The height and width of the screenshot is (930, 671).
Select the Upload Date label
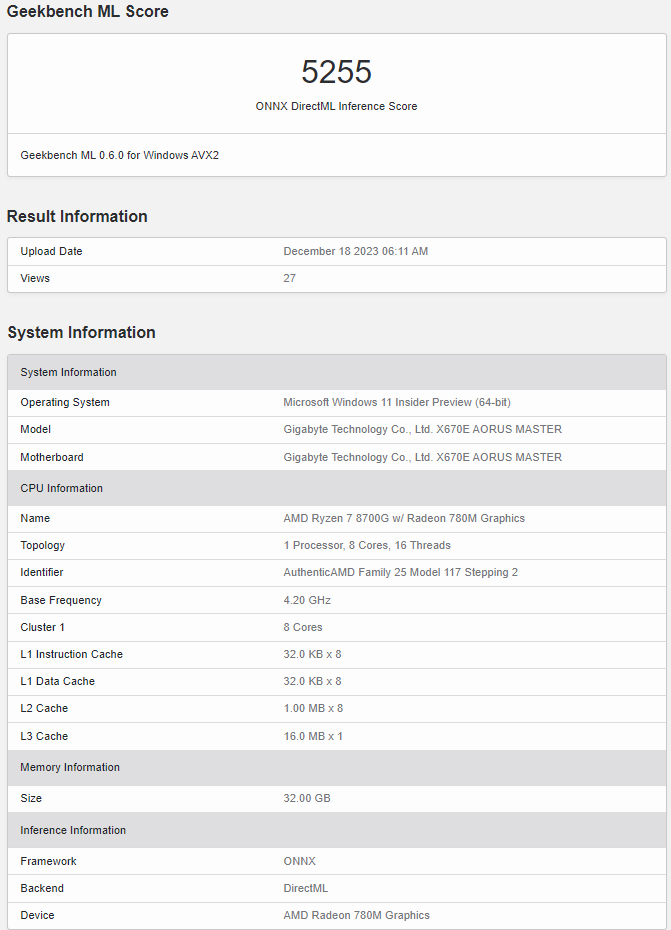[x=52, y=251]
